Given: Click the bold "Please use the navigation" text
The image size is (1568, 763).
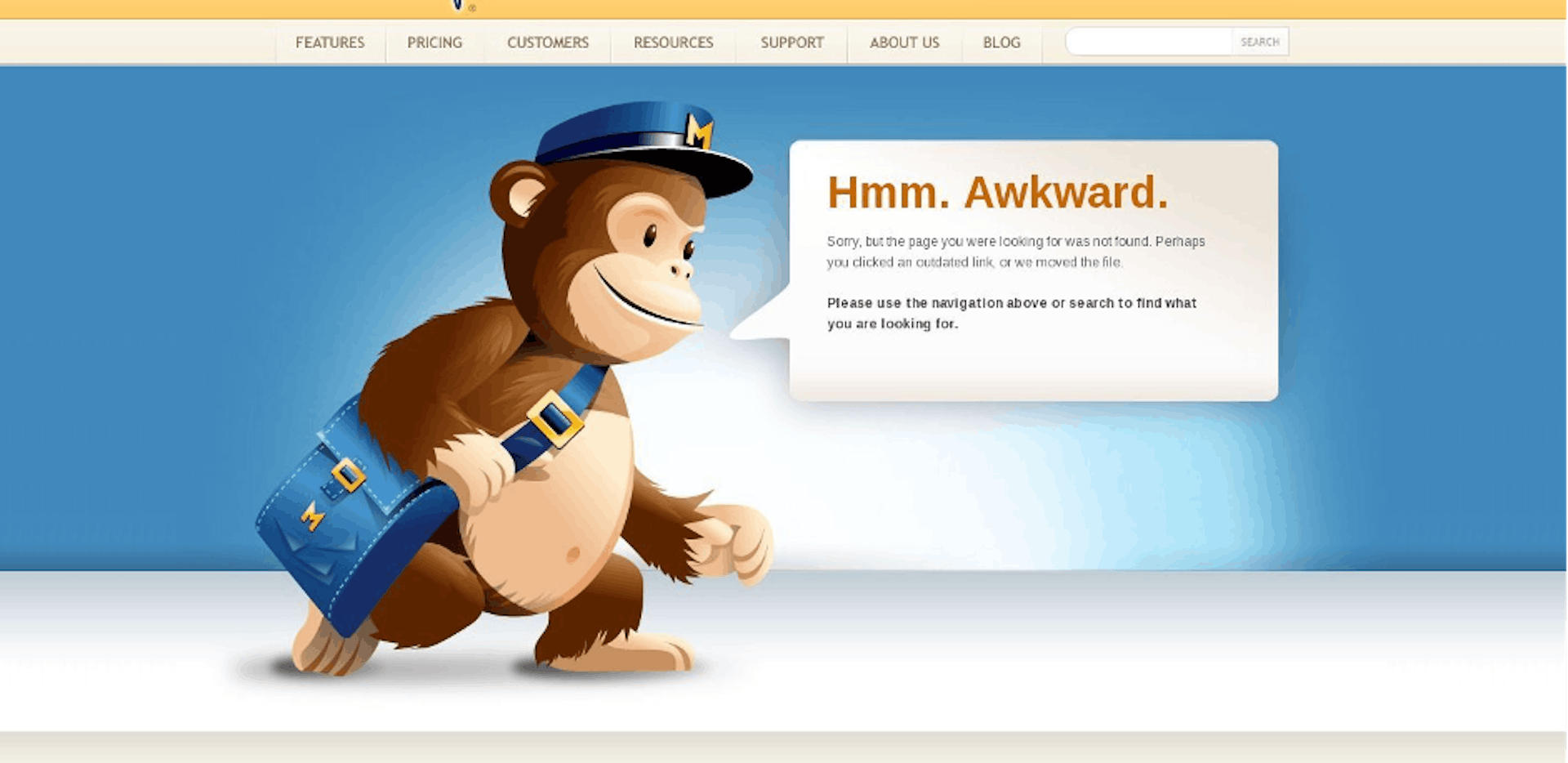Looking at the screenshot, I should click(1011, 313).
